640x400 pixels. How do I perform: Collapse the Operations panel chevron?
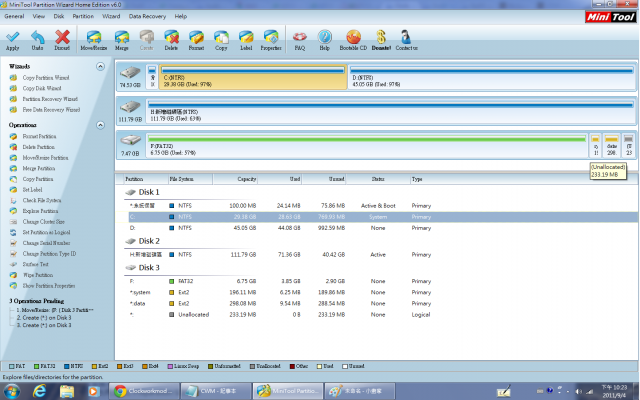[x=100, y=125]
